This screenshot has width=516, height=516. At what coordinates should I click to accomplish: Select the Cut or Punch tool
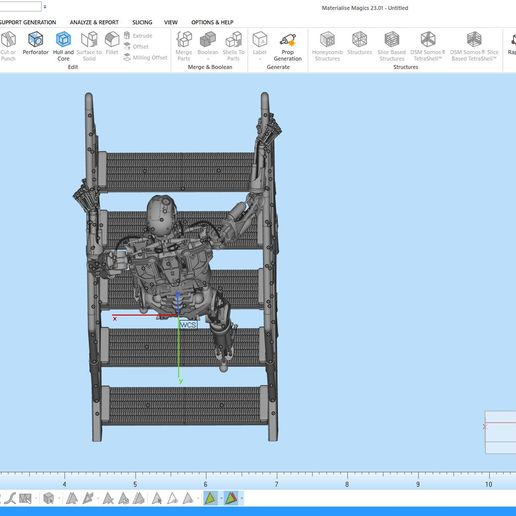click(x=8, y=46)
